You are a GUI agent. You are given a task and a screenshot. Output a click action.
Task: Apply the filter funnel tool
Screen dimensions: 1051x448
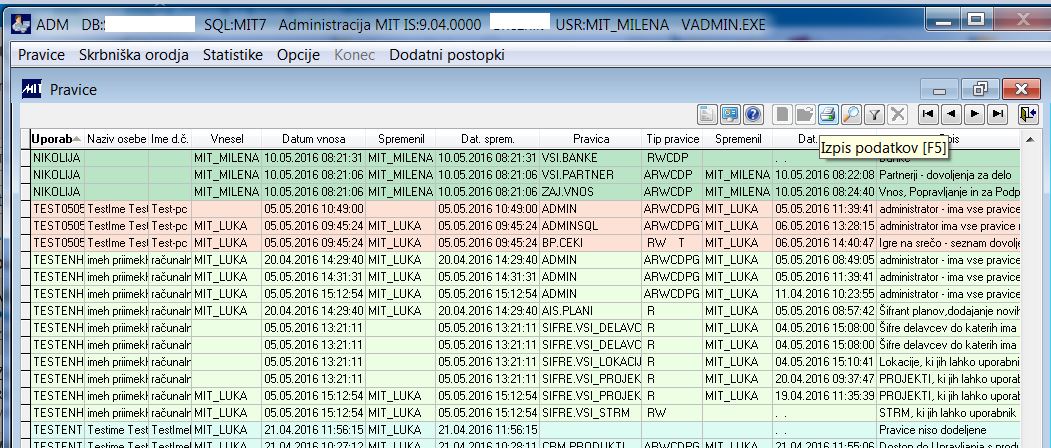pyautogui.click(x=873, y=115)
